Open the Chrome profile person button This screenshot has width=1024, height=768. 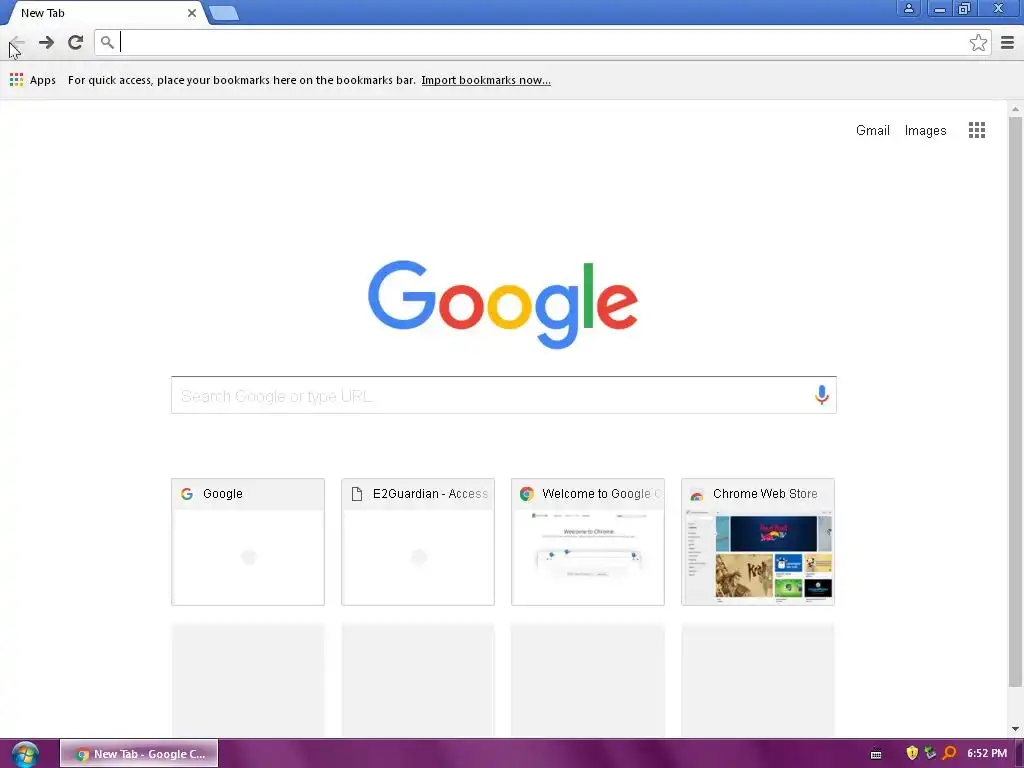tap(908, 8)
